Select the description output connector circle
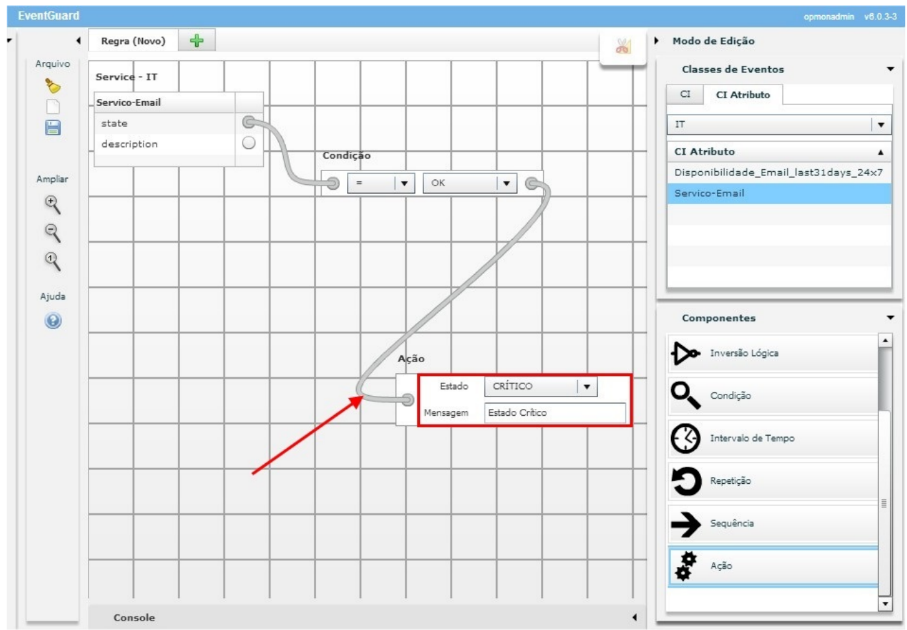The height and width of the screenshot is (630, 907). (249, 143)
